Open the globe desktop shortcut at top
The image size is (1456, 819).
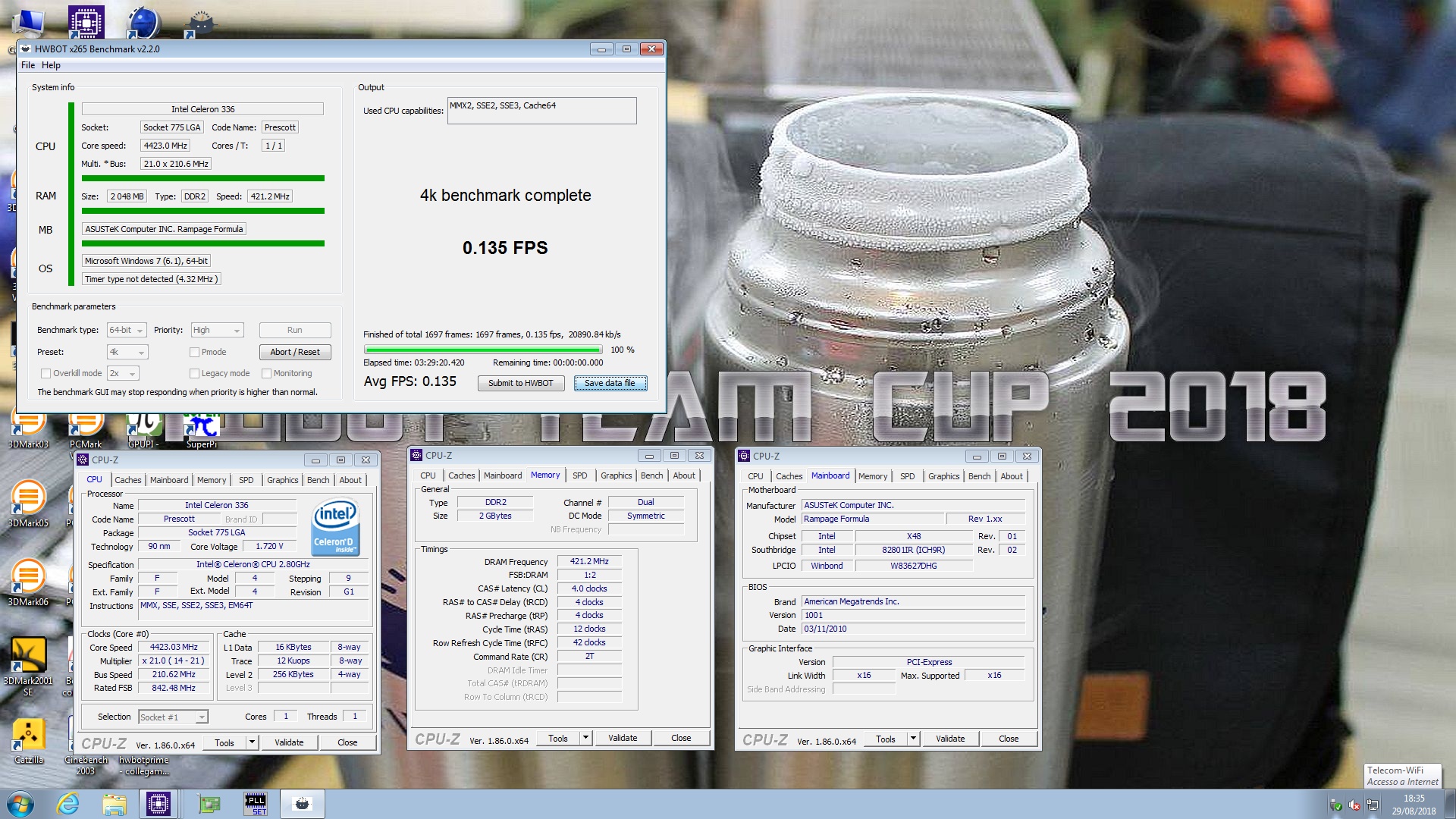[x=143, y=21]
